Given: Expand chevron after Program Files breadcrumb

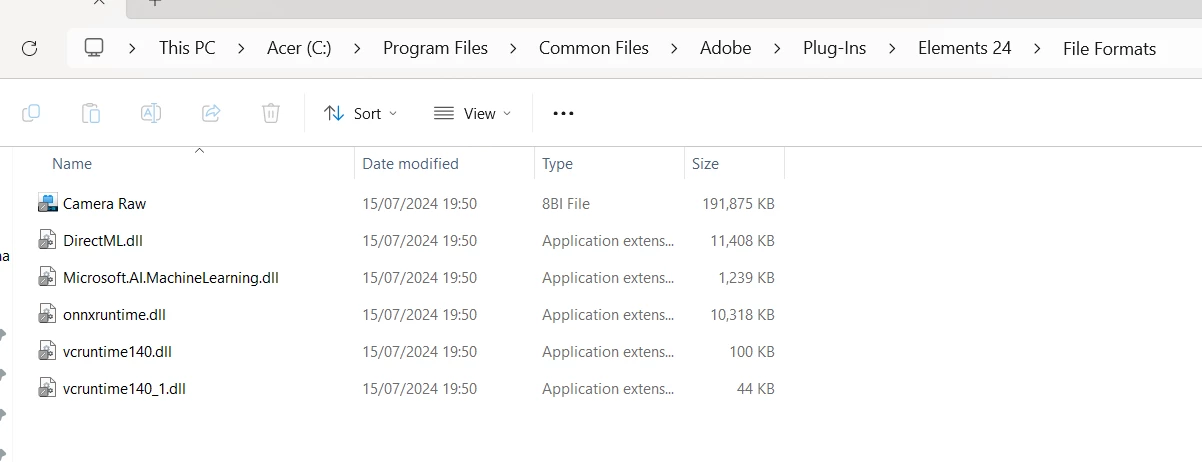Looking at the screenshot, I should (513, 48).
